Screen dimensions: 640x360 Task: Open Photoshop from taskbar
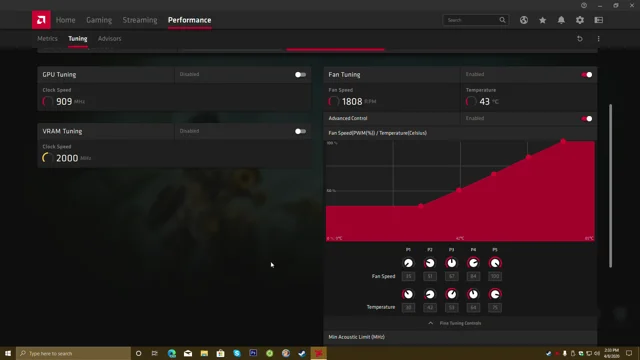tap(253, 353)
